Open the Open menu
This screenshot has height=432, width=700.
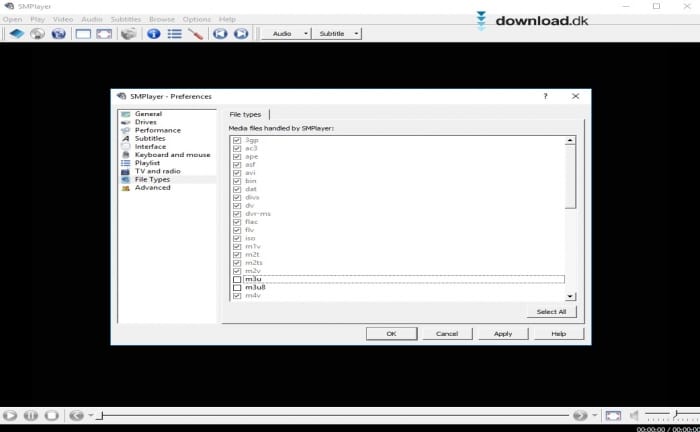pyautogui.click(x=12, y=19)
